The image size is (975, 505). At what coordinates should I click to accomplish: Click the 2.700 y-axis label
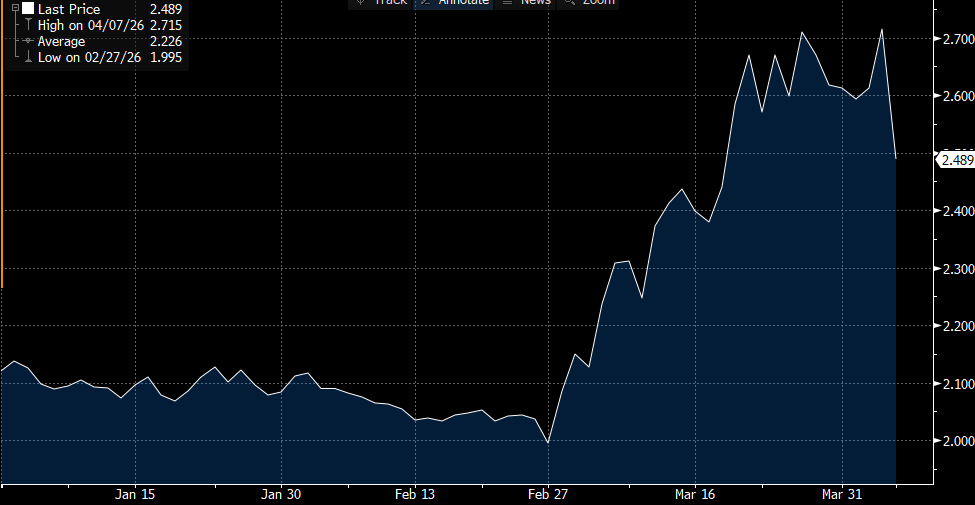[958, 39]
